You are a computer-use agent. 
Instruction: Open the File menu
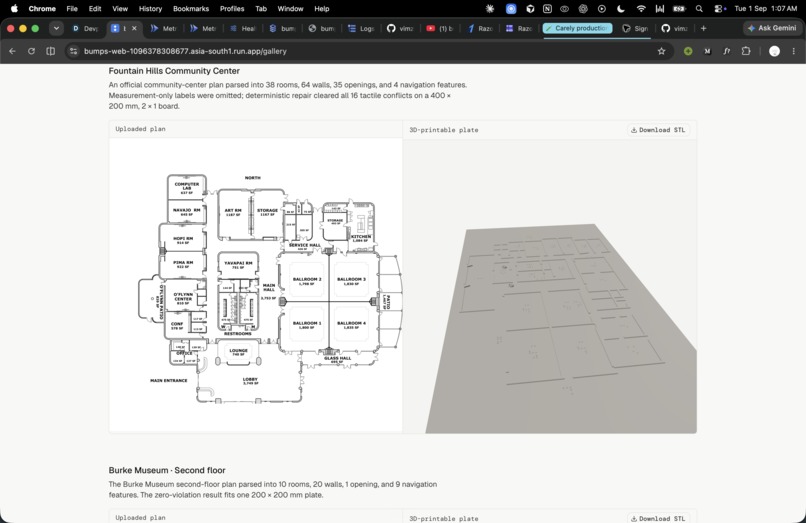tap(72, 9)
